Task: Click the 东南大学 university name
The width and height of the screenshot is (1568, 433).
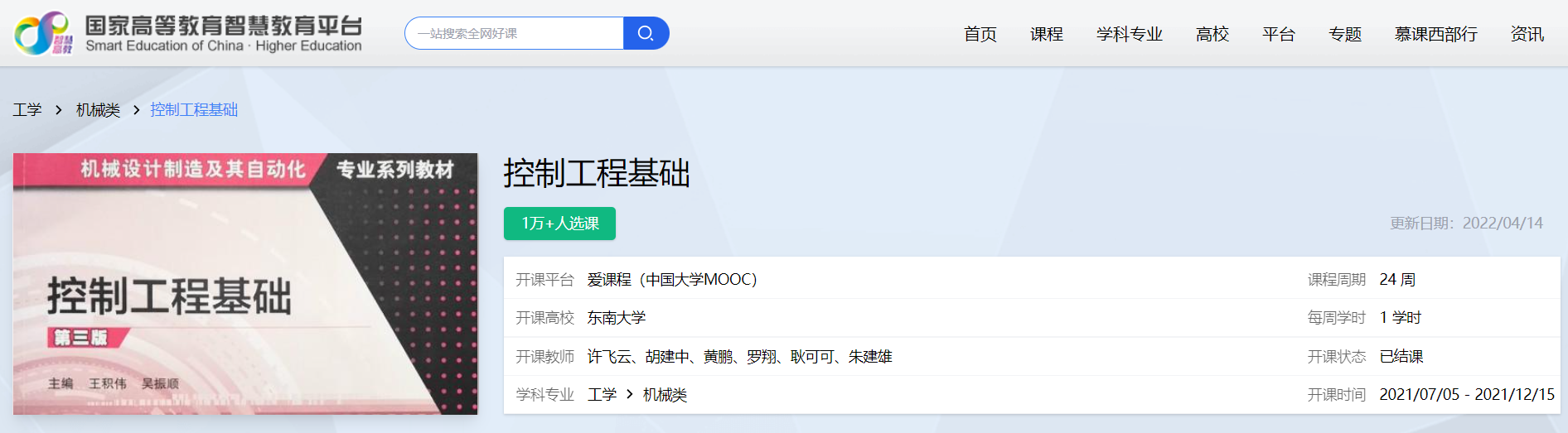Action: pyautogui.click(x=616, y=318)
